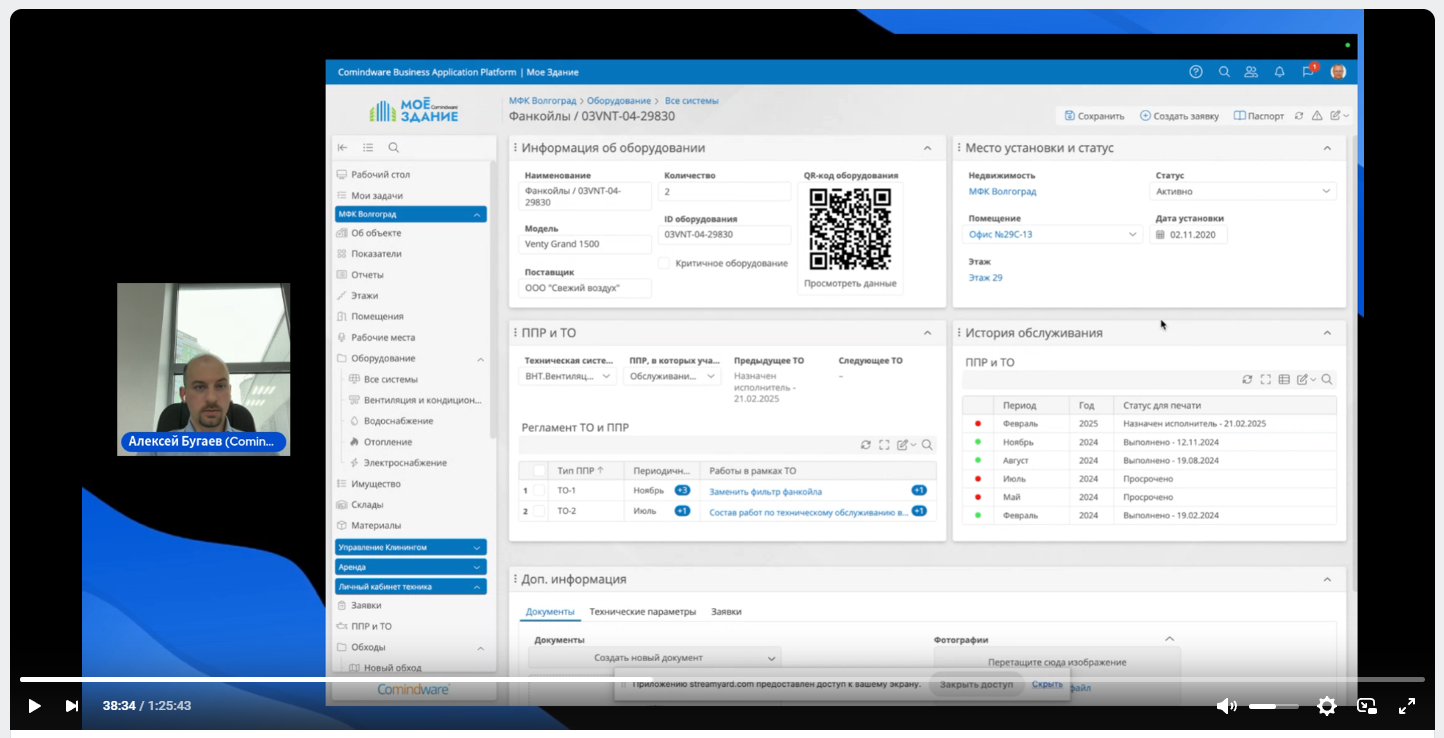Open the notifications bell icon
Screen dimensions: 1444x738
1279,72
